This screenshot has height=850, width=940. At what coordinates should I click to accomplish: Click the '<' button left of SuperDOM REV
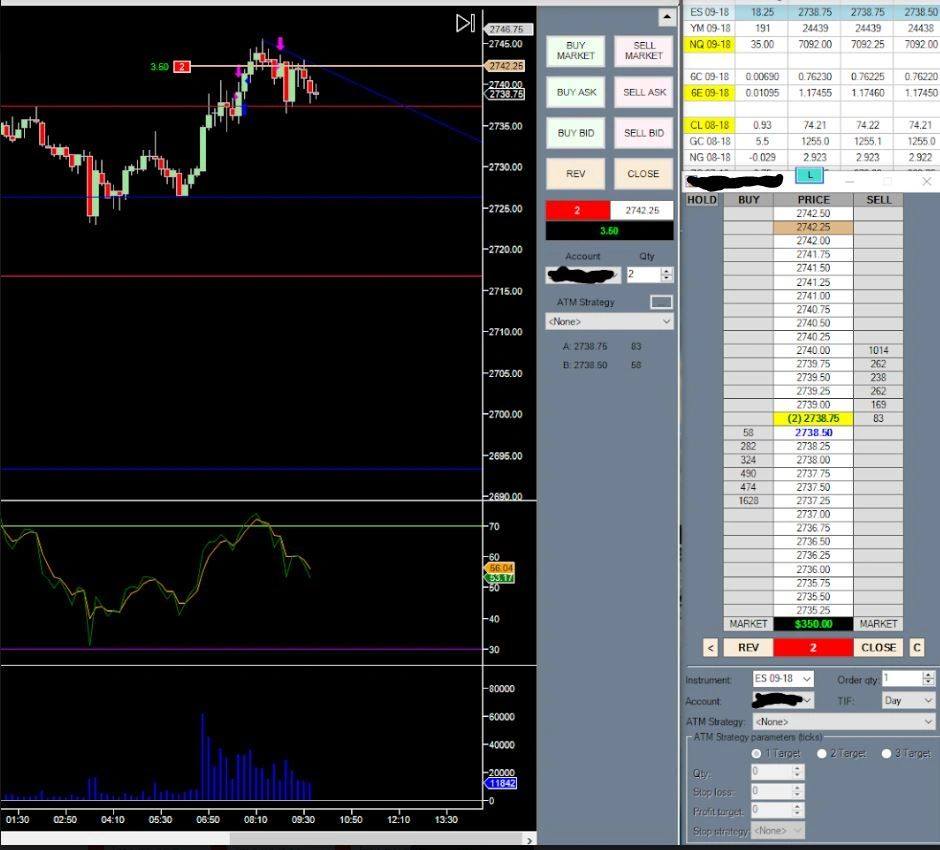tap(710, 647)
